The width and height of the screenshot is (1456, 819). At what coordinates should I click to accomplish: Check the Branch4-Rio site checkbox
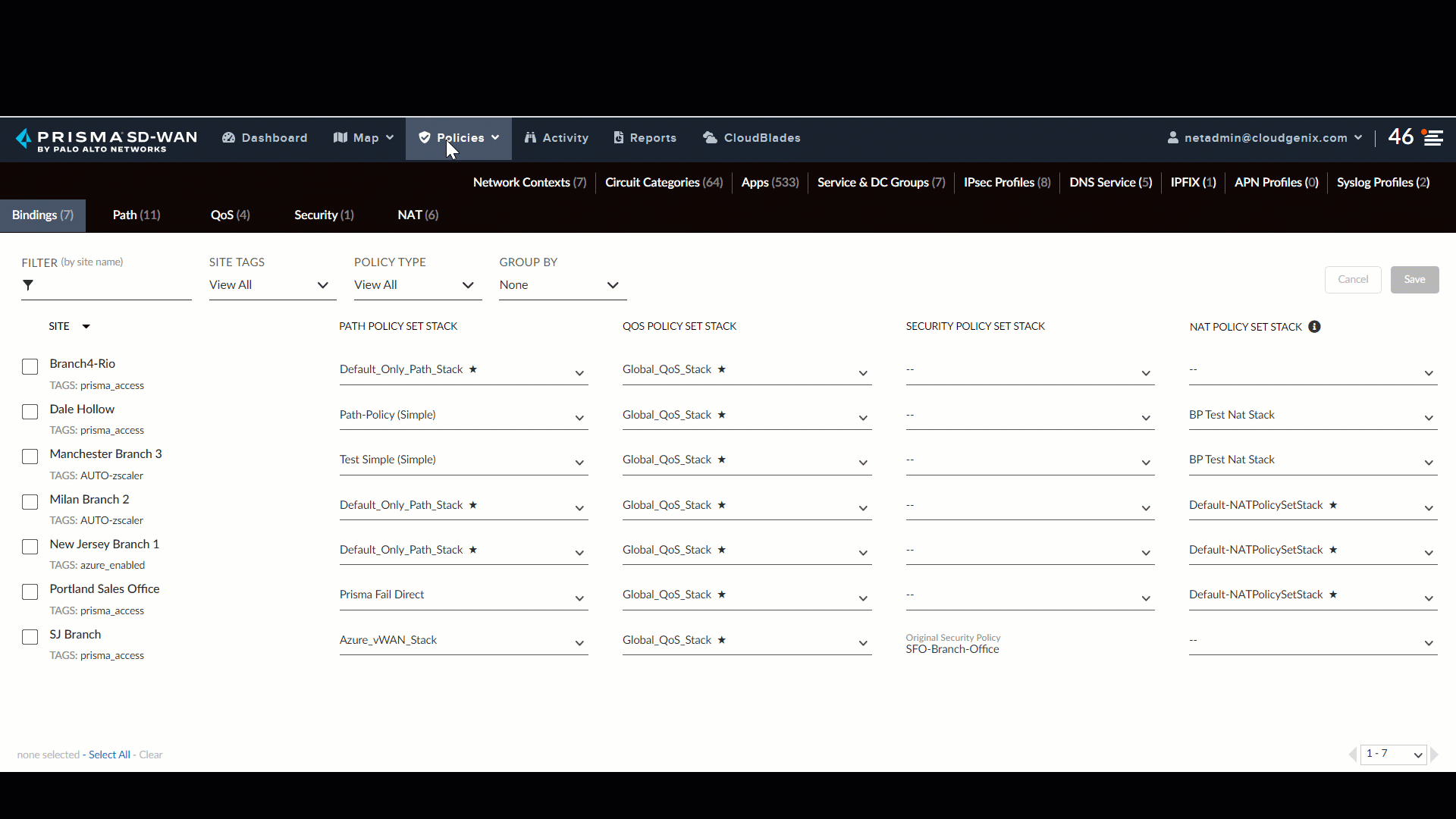[30, 367]
